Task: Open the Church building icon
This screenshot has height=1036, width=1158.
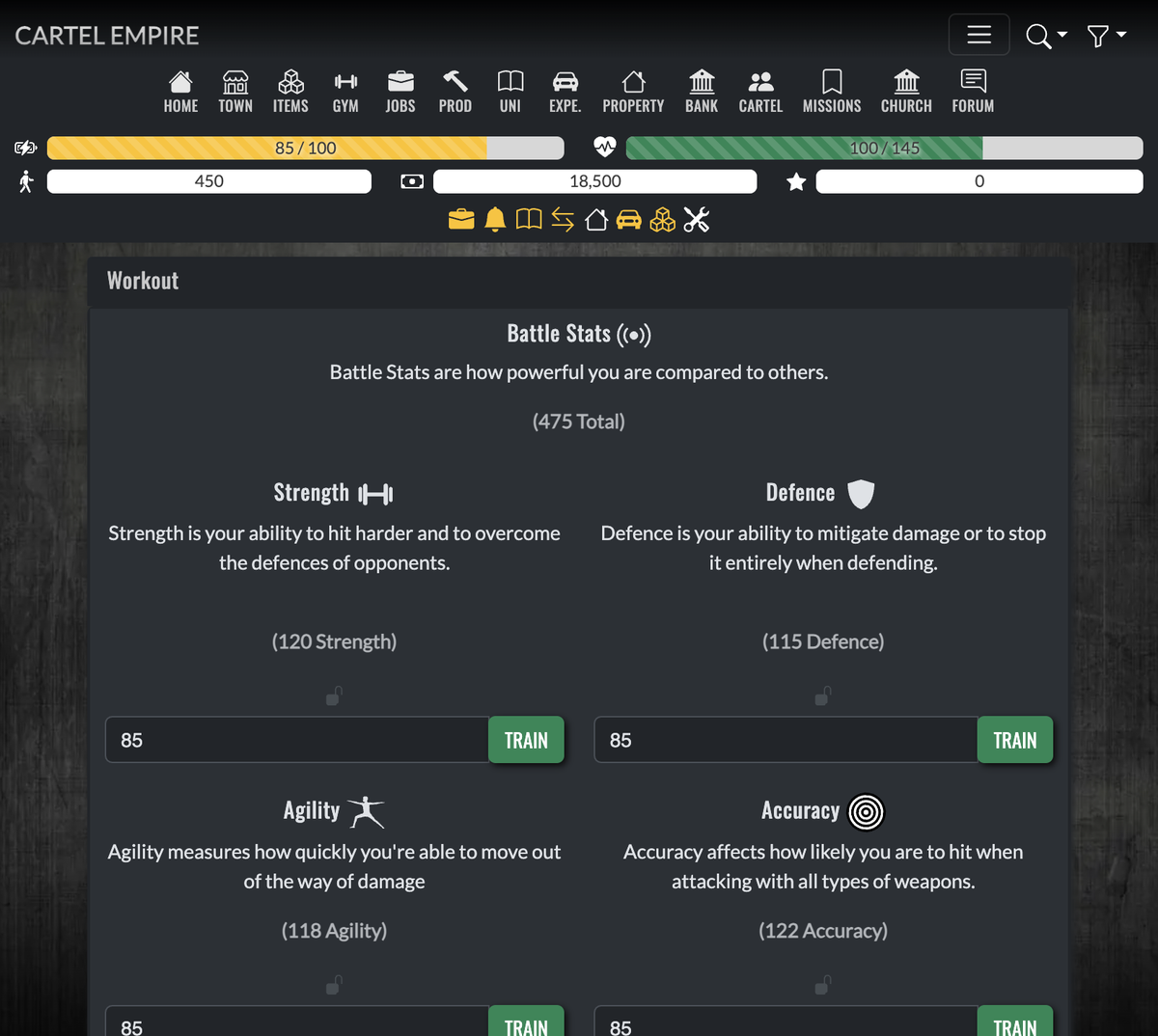Action: (x=906, y=81)
